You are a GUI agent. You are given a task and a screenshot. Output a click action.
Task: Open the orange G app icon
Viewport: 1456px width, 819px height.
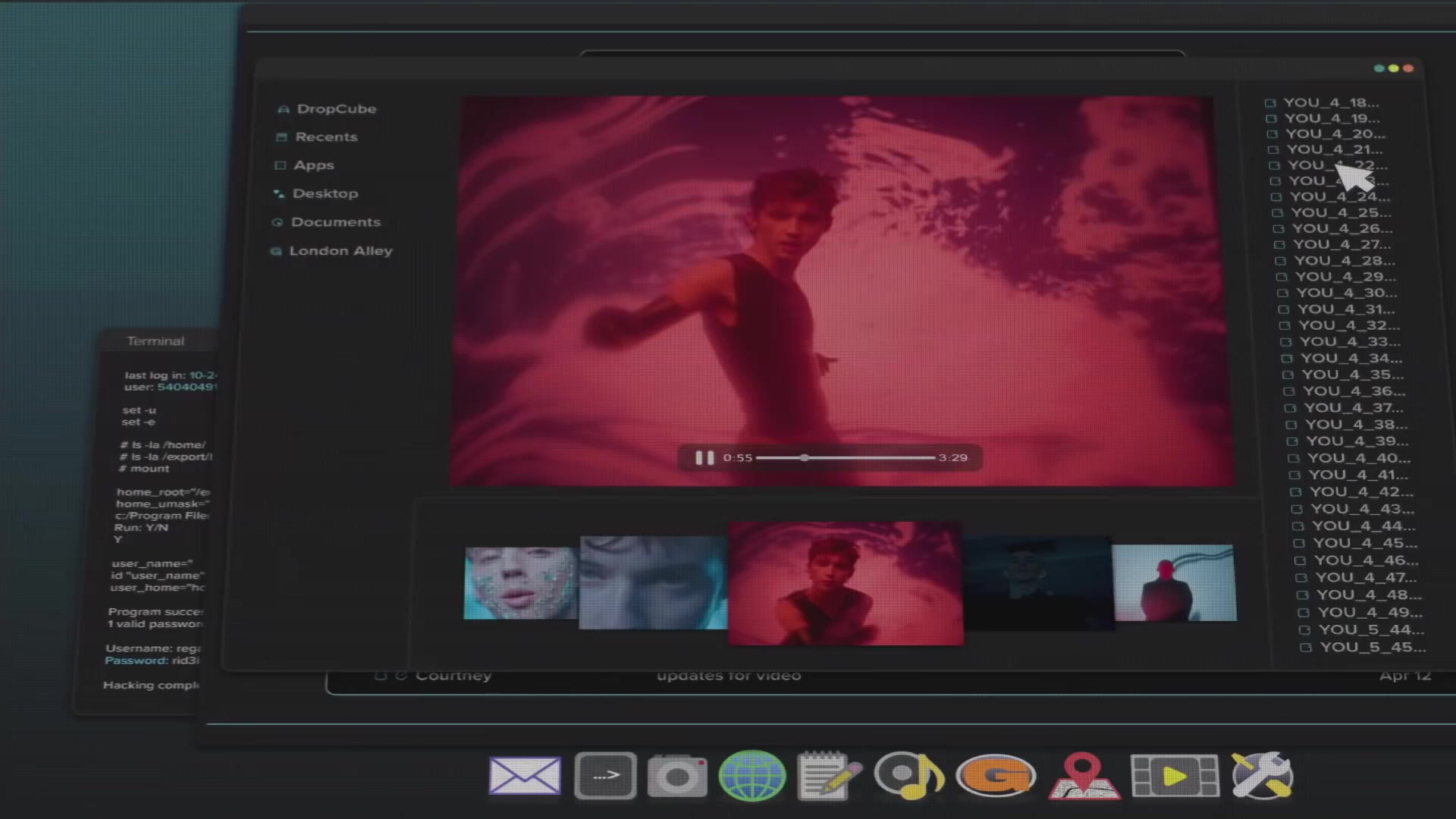click(996, 776)
